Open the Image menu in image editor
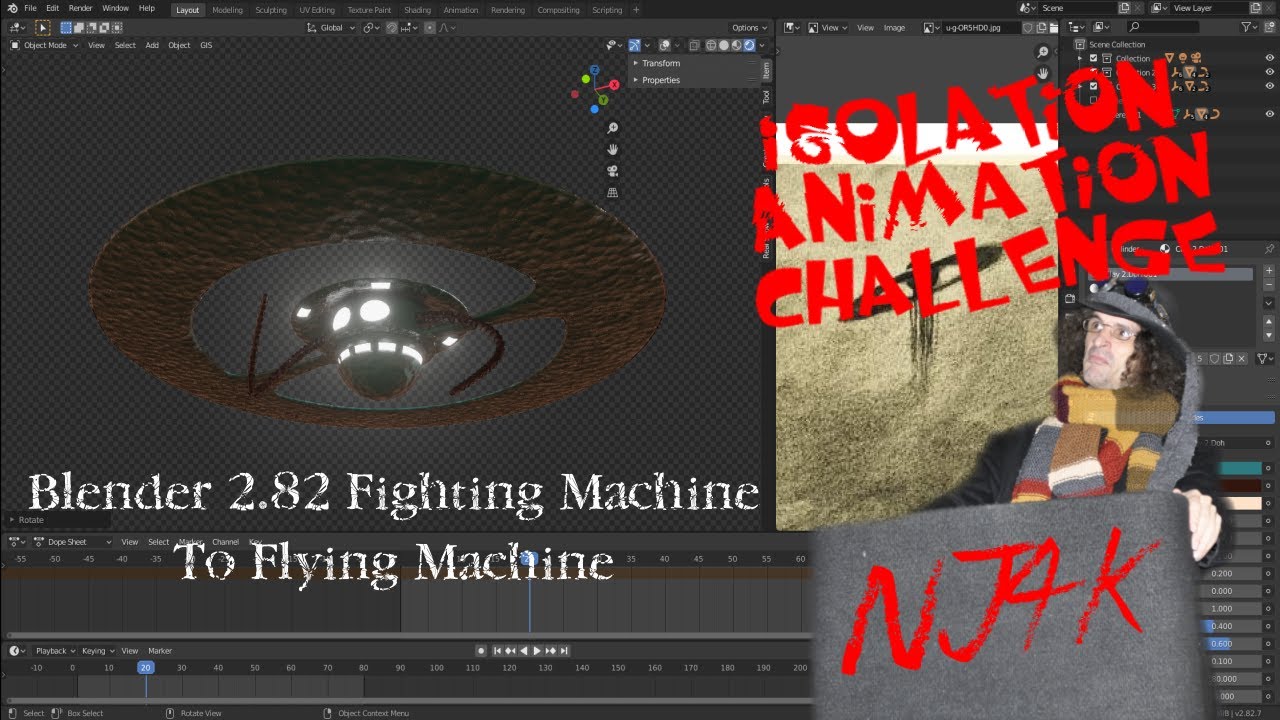Viewport: 1280px width, 720px height. point(894,28)
